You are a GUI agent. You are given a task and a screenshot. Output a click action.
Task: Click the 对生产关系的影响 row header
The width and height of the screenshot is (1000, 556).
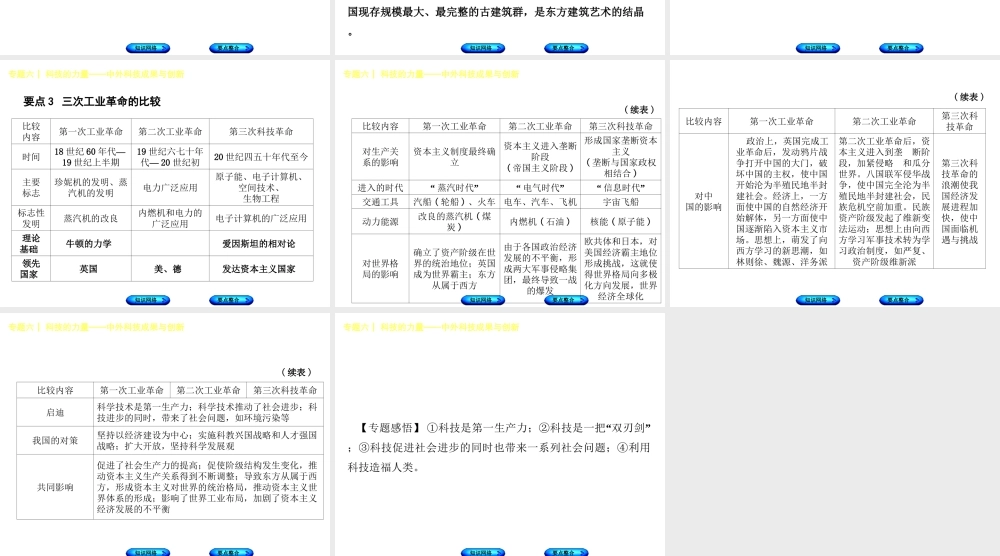tap(380, 157)
